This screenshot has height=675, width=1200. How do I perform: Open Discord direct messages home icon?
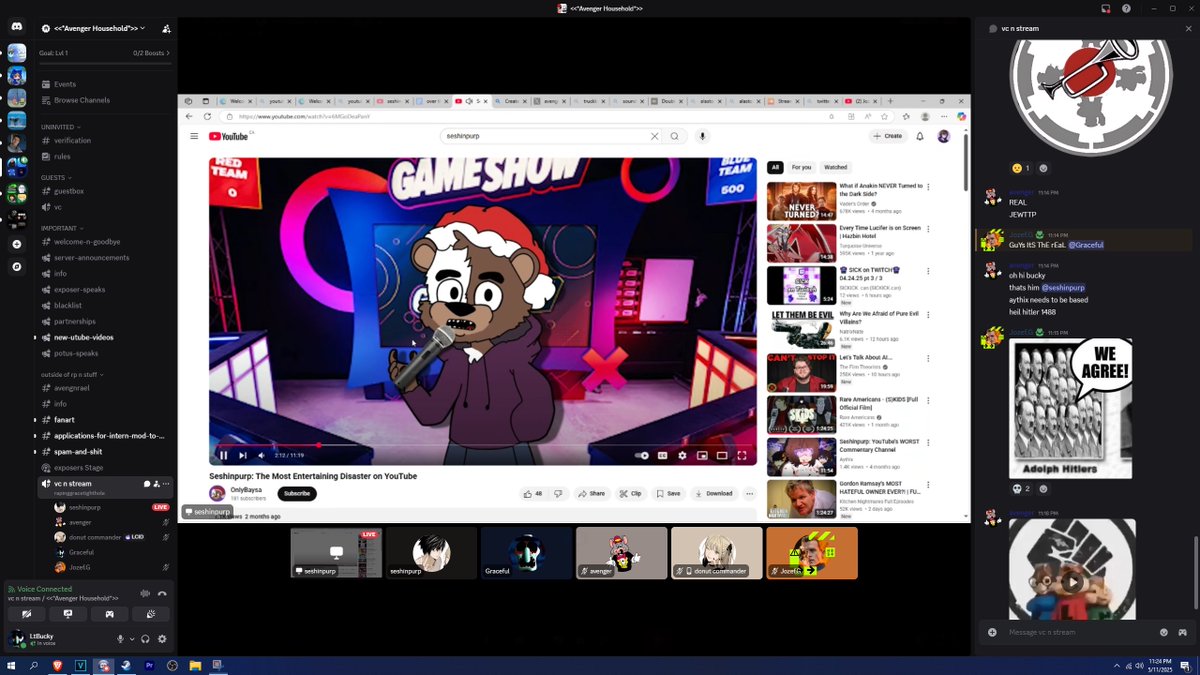16,27
